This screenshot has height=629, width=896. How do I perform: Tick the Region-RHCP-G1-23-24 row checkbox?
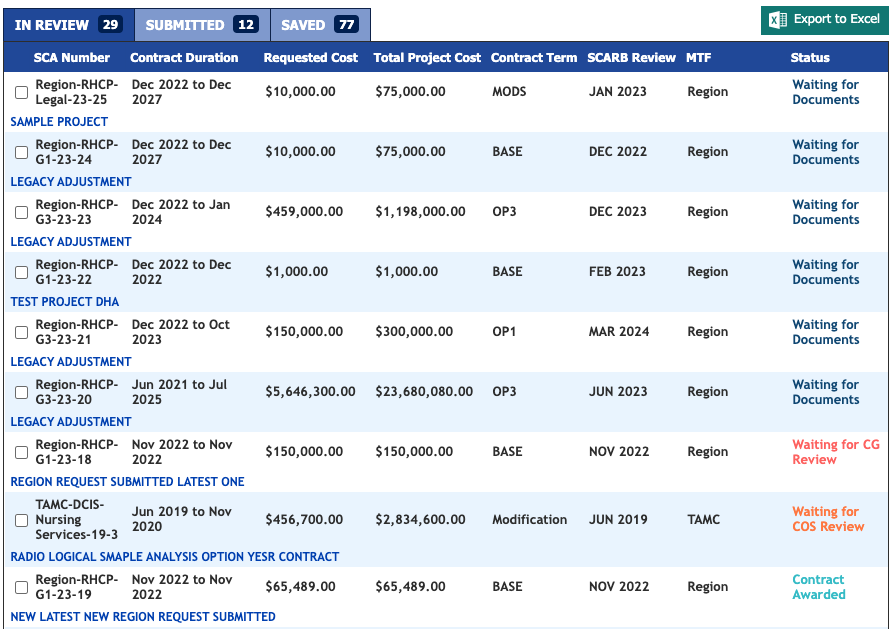pyautogui.click(x=21, y=152)
